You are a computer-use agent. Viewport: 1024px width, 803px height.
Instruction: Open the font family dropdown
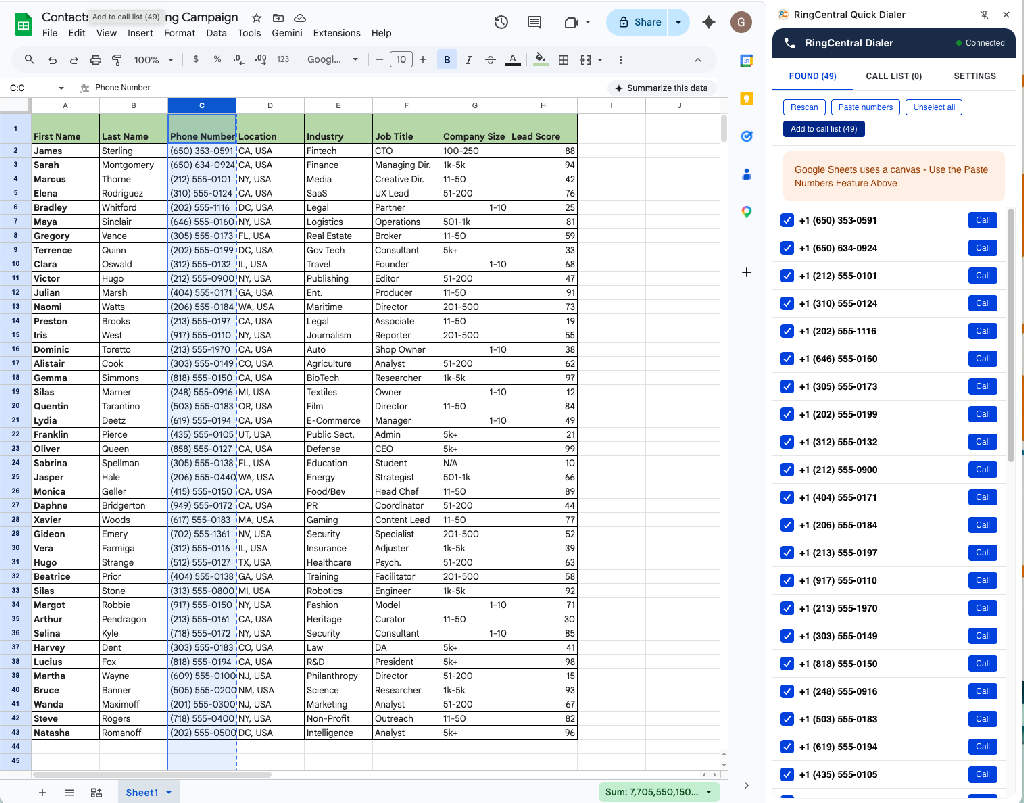[332, 59]
